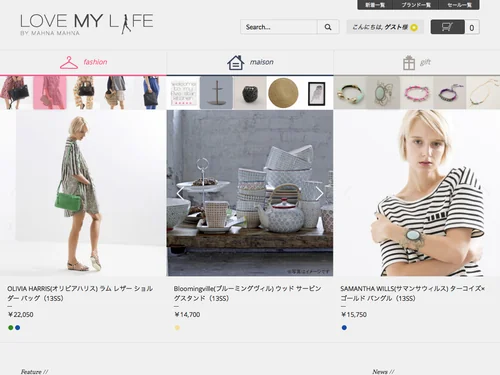
Task: Click the ¥14,700 price text
Action: pyautogui.click(x=187, y=315)
